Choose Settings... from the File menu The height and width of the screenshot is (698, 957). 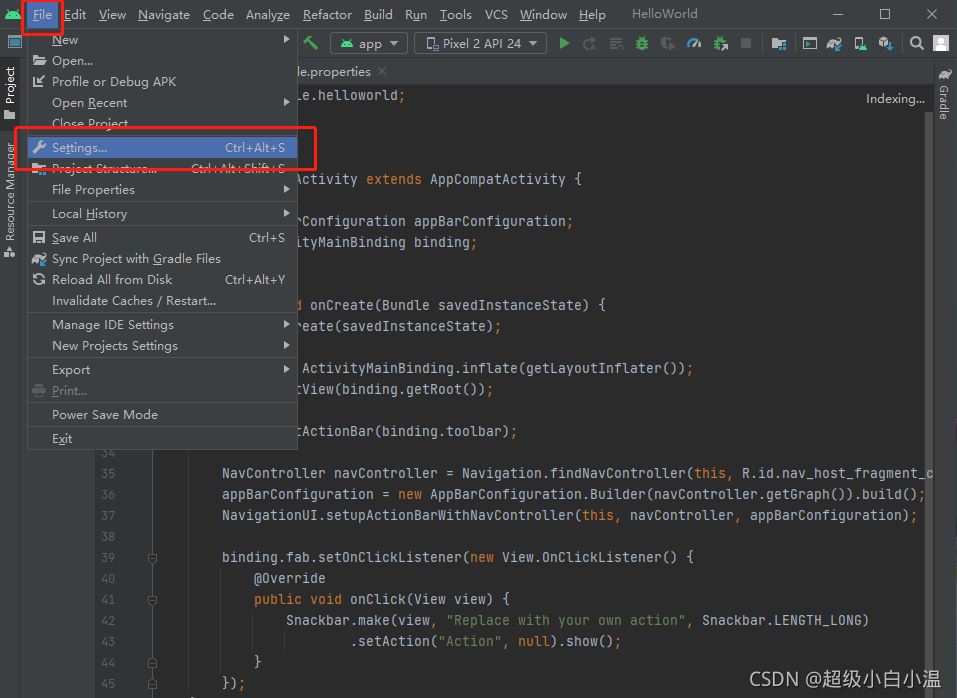point(162,148)
